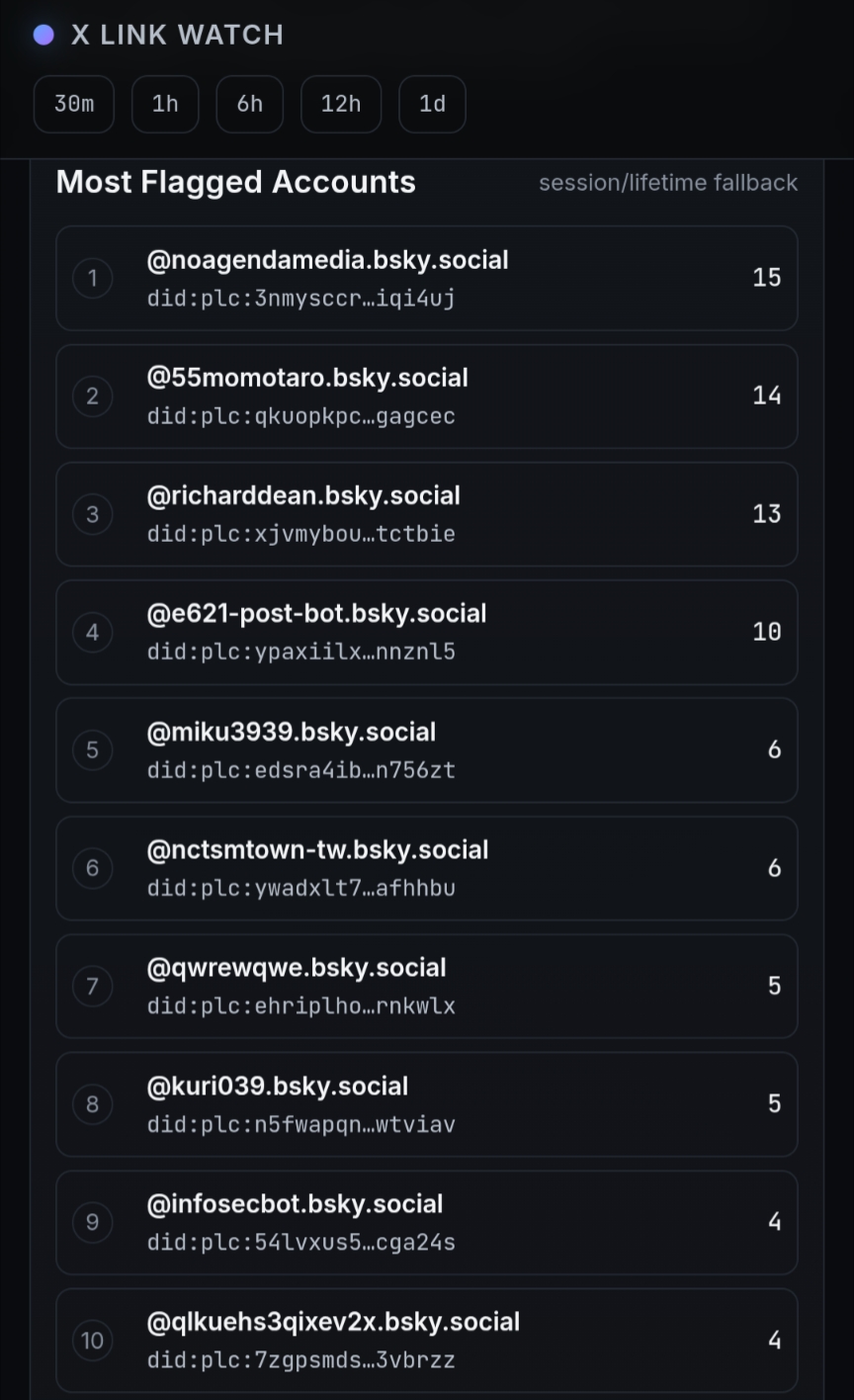Open the @e621-post-bot.bsky.social entry
Image resolution: width=854 pixels, height=1400 pixels.
[x=316, y=613]
